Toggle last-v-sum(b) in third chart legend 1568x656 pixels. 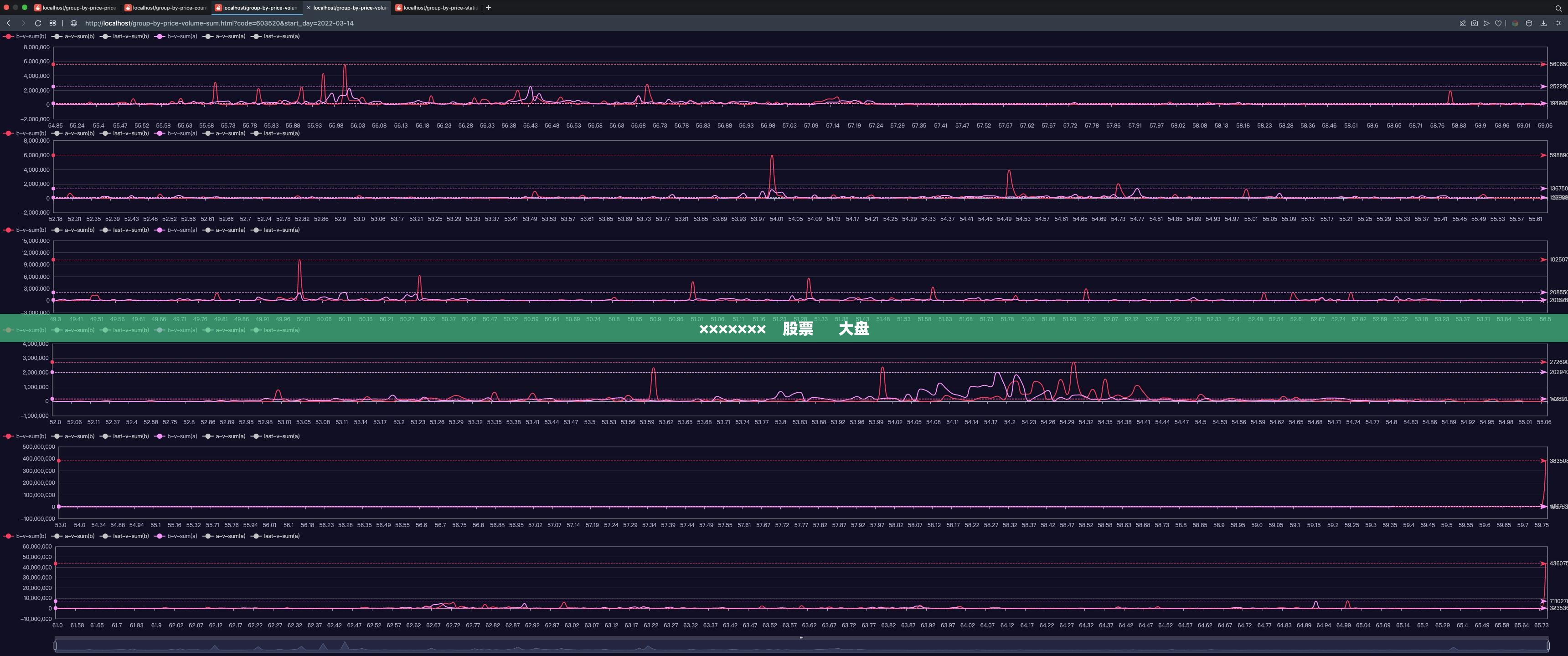125,230
